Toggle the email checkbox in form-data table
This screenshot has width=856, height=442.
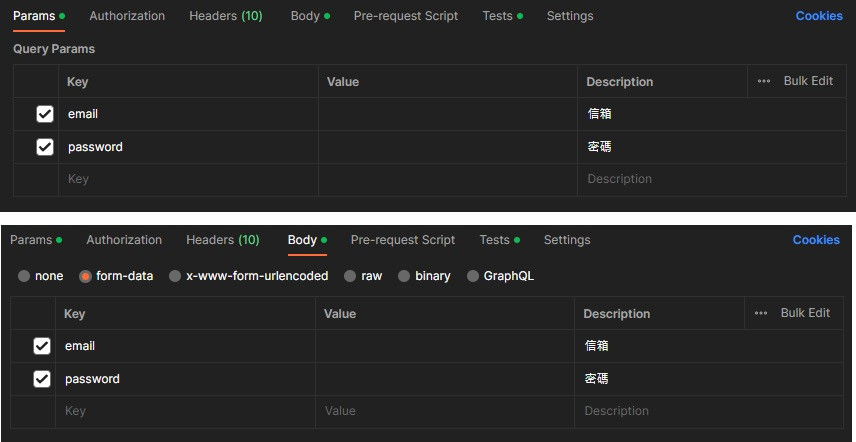click(x=41, y=346)
